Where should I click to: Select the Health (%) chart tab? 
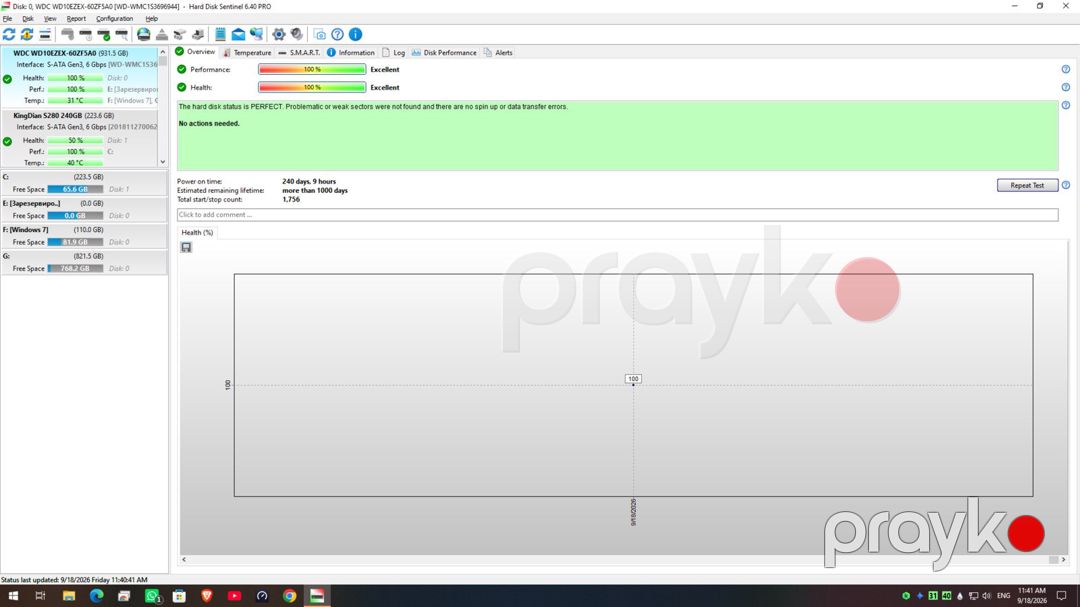(197, 233)
